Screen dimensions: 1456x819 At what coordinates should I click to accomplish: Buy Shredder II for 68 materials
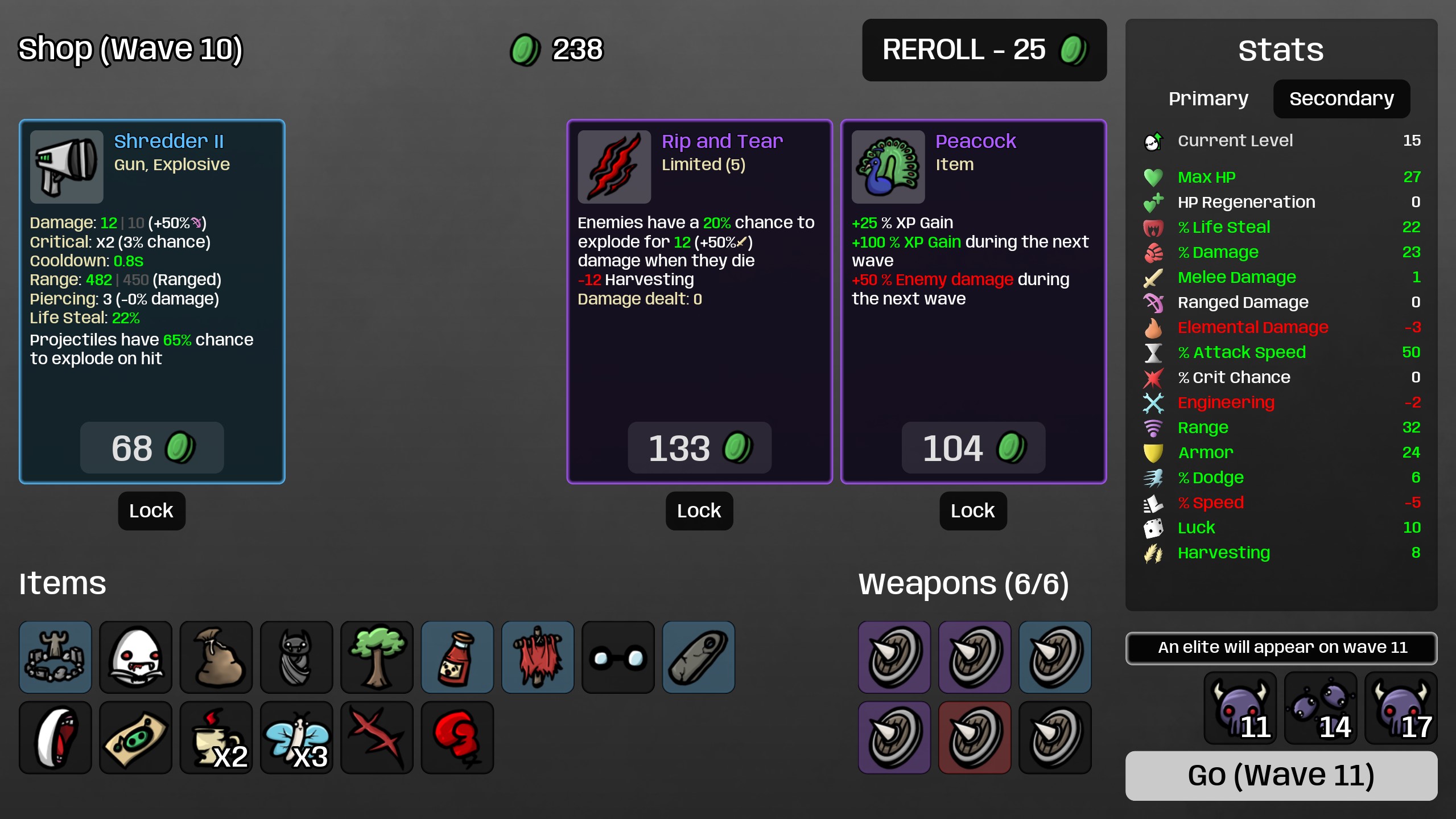click(152, 447)
